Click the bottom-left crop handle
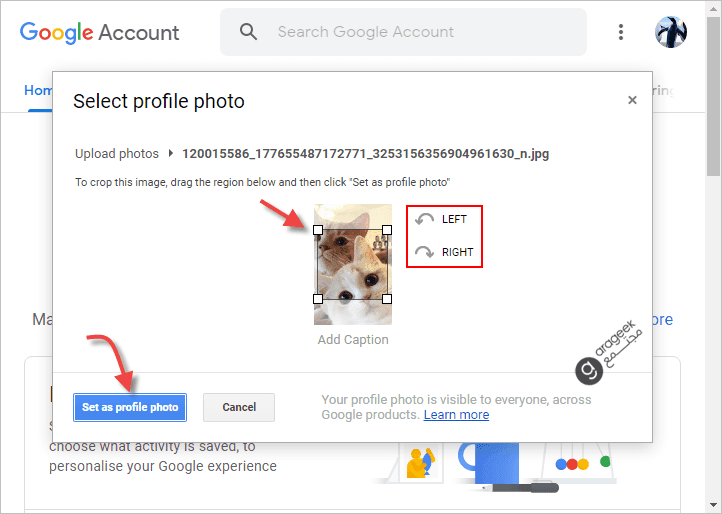This screenshot has width=722, height=514. pos(318,299)
